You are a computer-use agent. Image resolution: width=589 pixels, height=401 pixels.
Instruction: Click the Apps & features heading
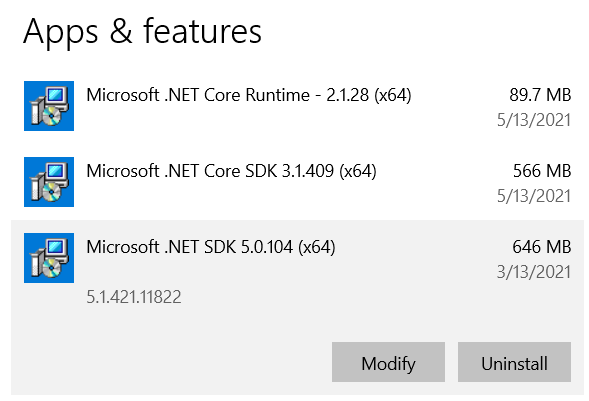pos(142,32)
